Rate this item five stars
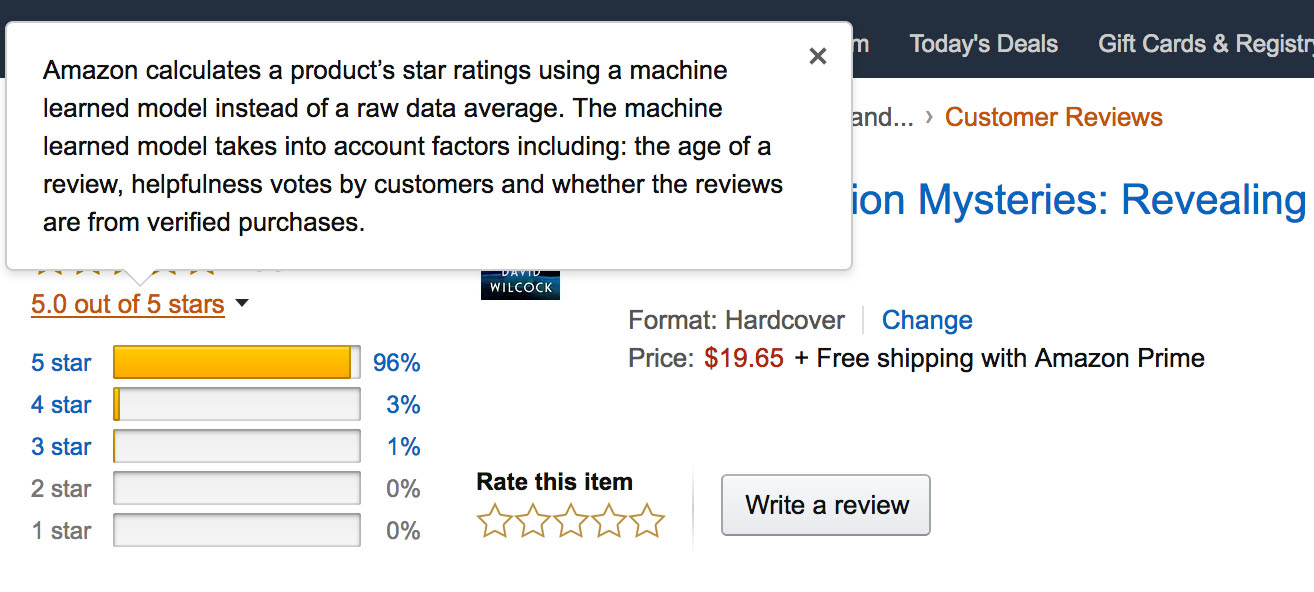The height and width of the screenshot is (592, 1314). click(x=647, y=521)
